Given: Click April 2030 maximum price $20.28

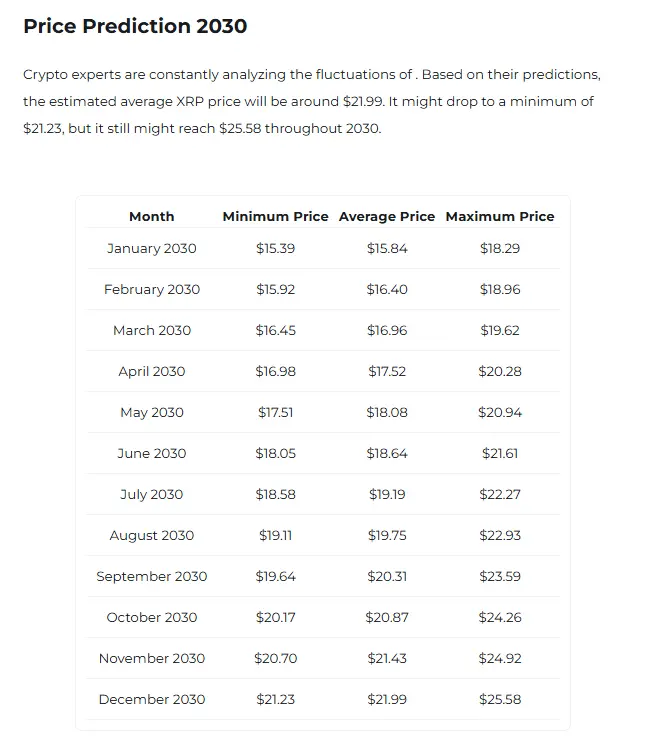Looking at the screenshot, I should coord(500,372).
